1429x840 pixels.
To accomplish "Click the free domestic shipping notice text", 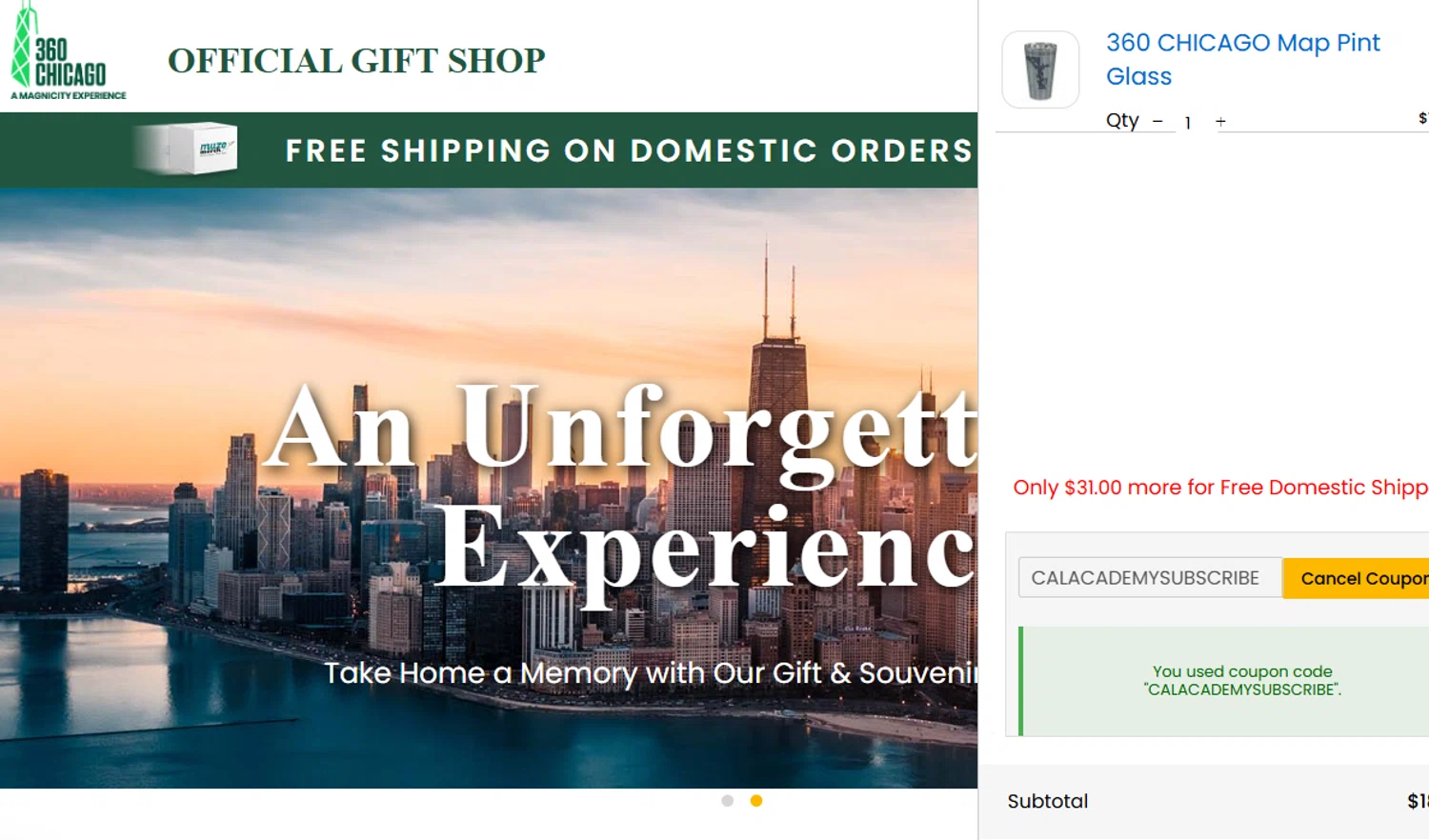I will tap(1220, 488).
